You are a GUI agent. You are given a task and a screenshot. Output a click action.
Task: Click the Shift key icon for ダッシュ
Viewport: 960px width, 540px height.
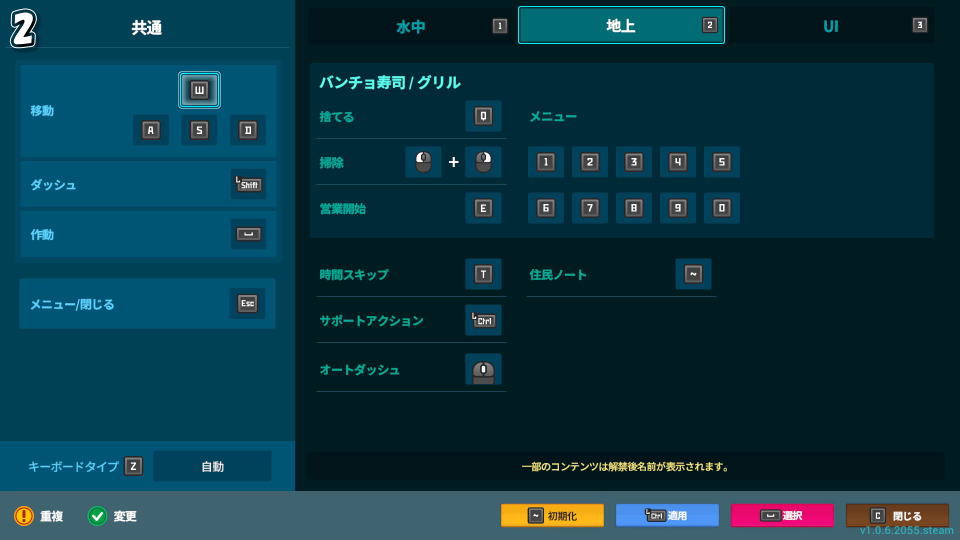tap(248, 184)
